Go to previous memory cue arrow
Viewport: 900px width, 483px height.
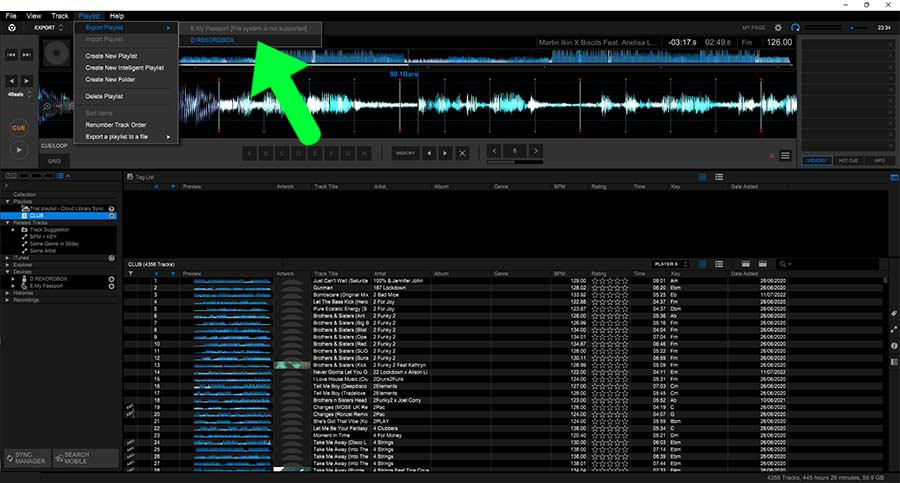[x=429, y=153]
